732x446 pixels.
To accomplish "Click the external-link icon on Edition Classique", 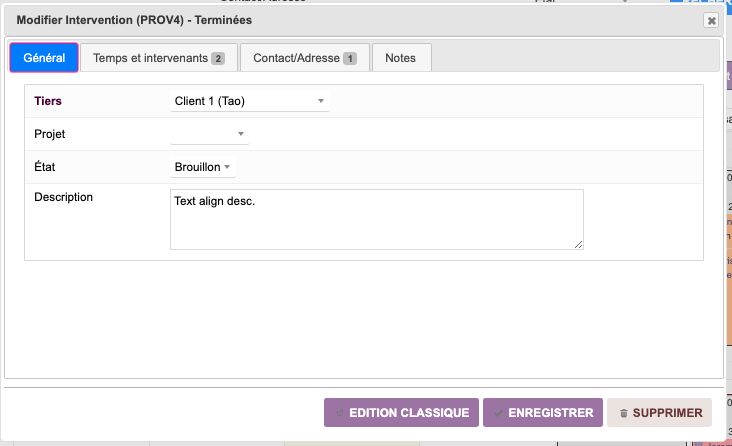I will tap(340, 413).
